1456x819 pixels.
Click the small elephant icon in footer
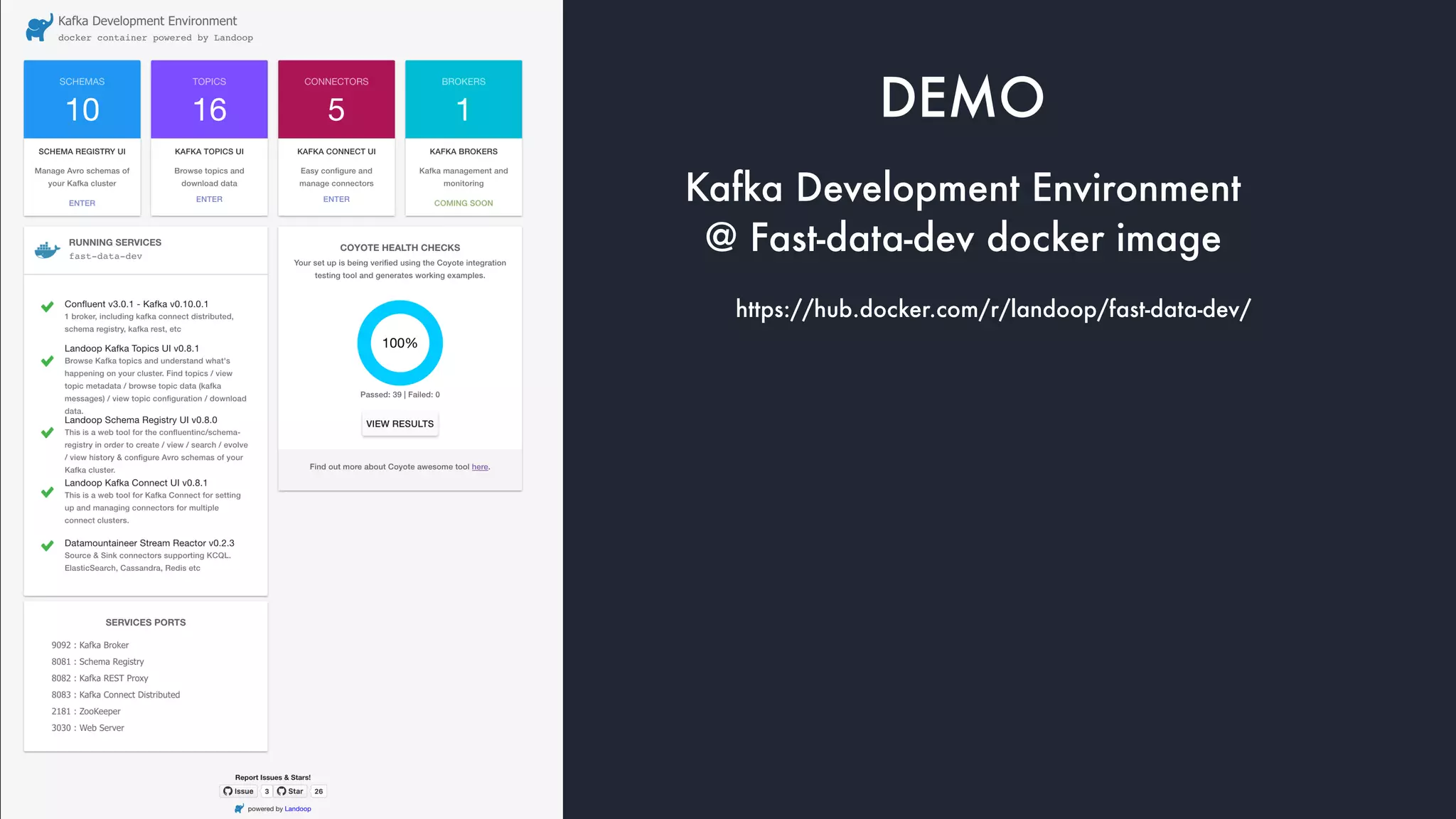tap(240, 808)
